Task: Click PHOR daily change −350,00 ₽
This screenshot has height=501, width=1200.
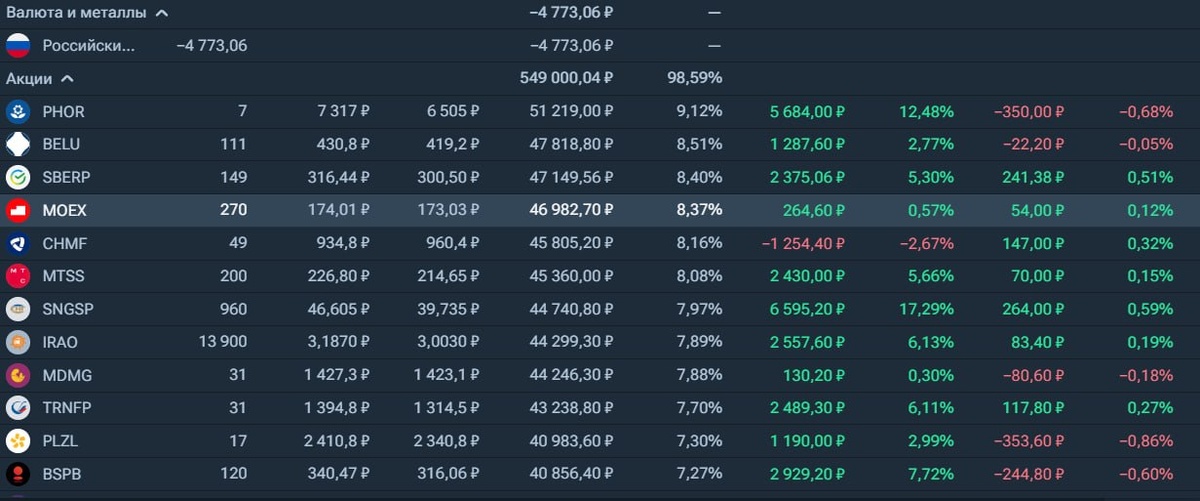Action: point(1029,112)
